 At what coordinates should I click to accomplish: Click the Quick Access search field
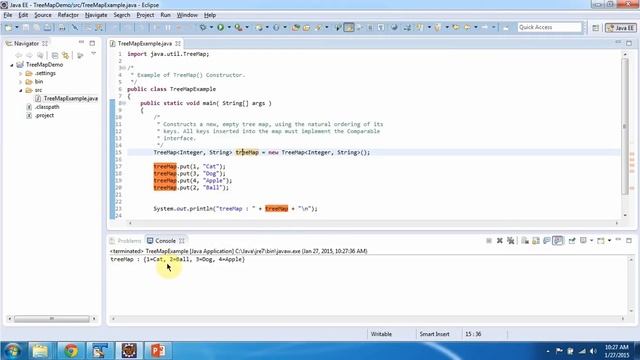click(549, 27)
